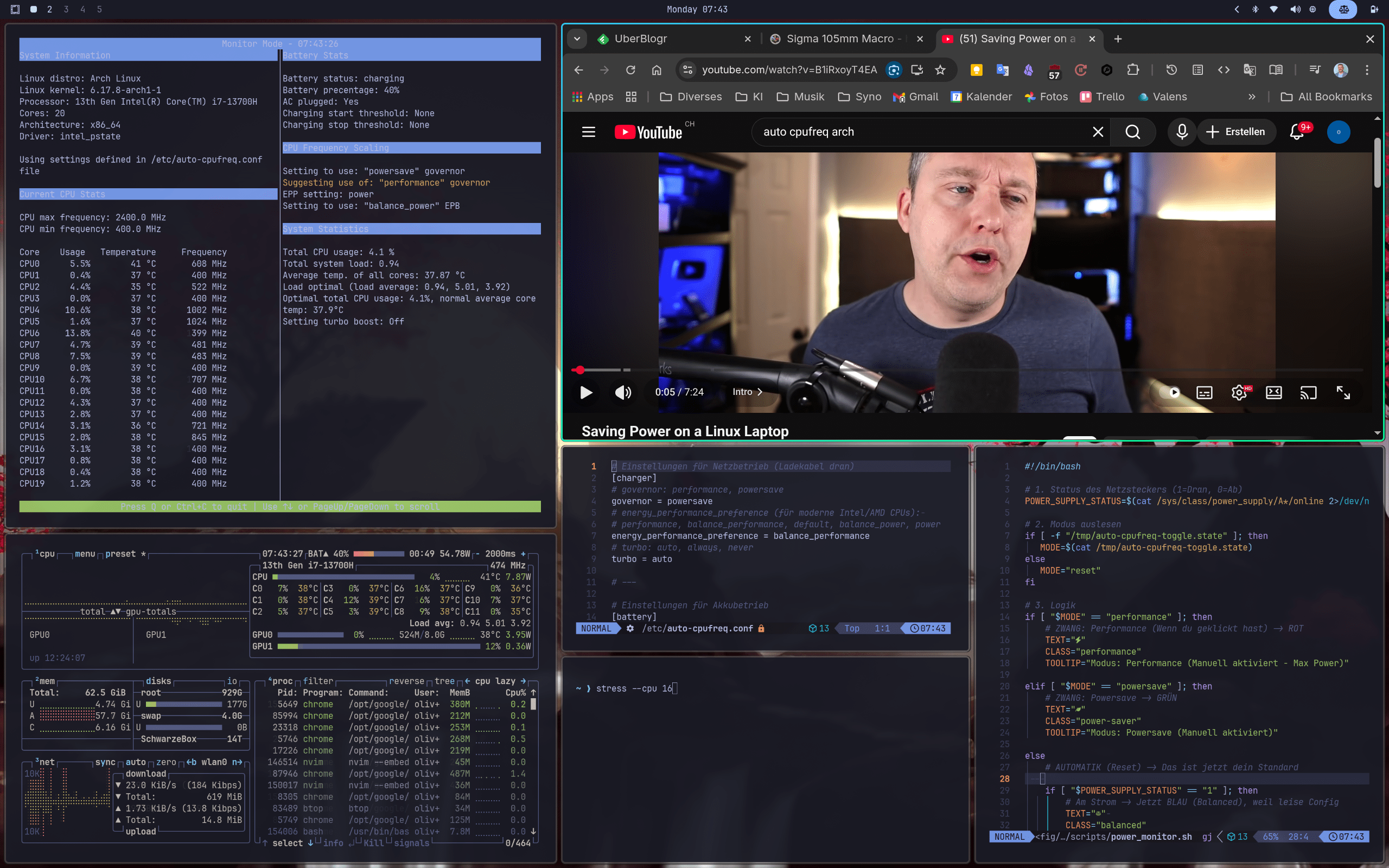This screenshot has width=1389, height=868.
Task: Mute the video volume speaker
Action: [x=623, y=393]
